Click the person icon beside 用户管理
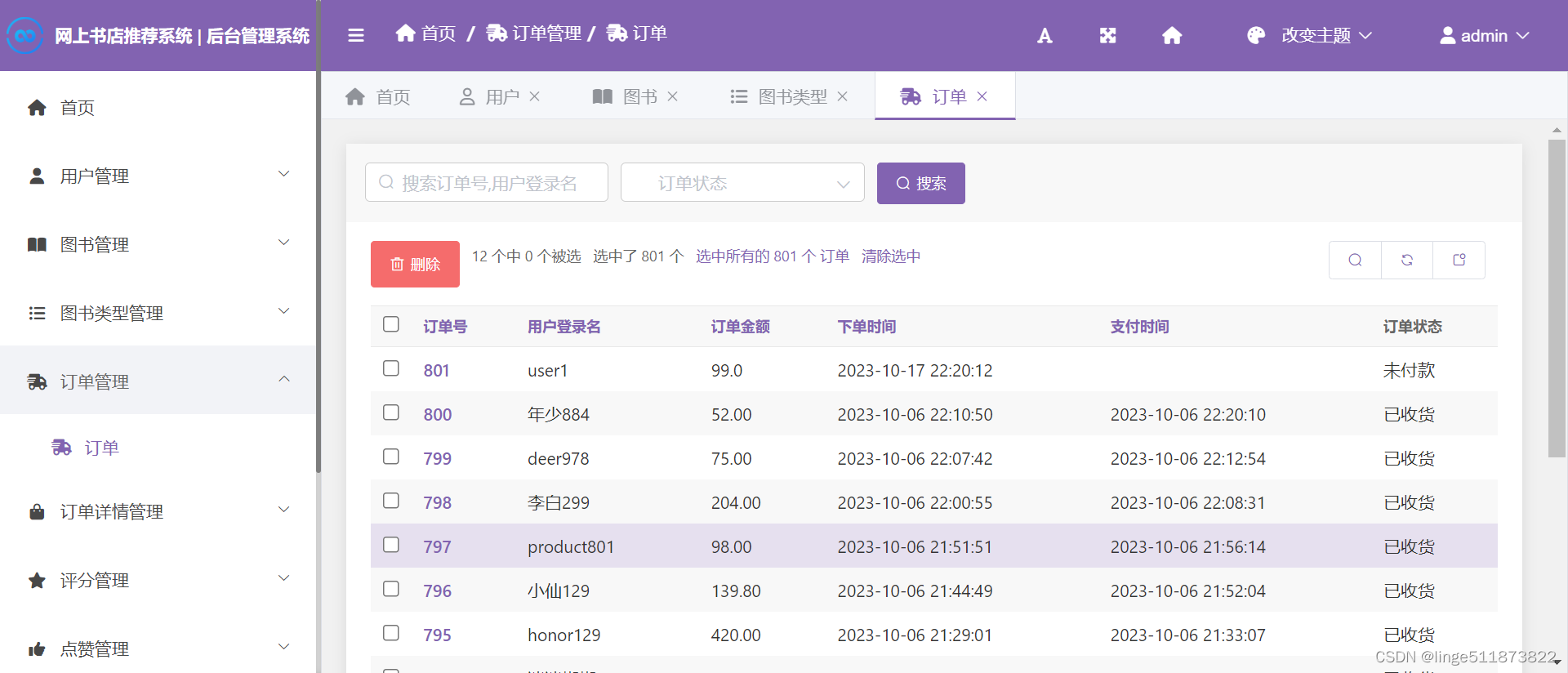 click(x=37, y=176)
